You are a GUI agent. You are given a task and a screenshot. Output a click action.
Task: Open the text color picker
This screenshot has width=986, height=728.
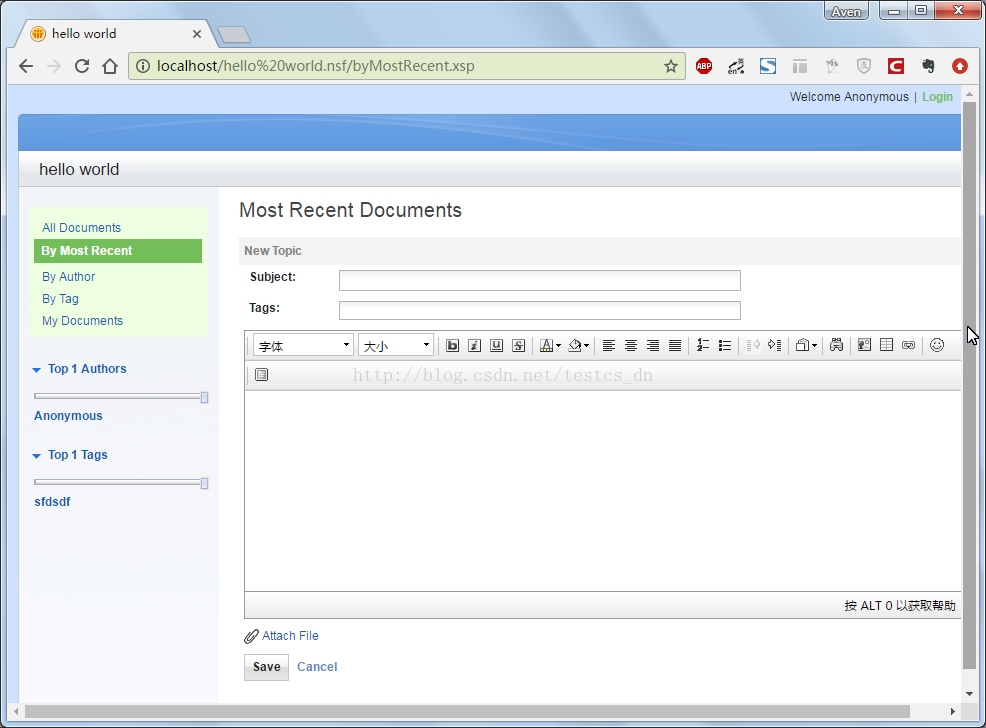click(550, 345)
